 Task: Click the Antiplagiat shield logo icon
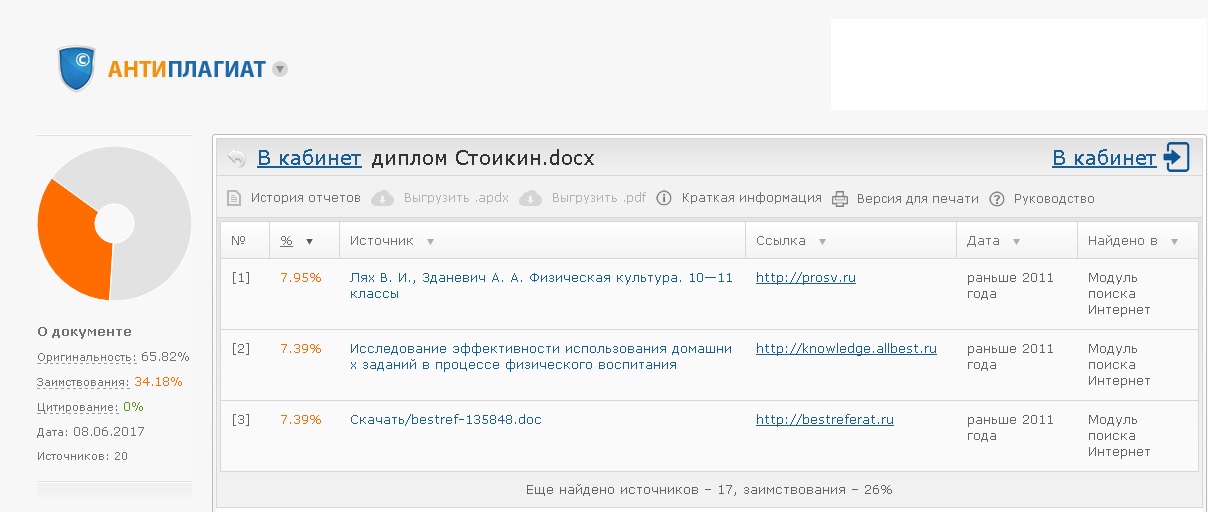pos(77,69)
